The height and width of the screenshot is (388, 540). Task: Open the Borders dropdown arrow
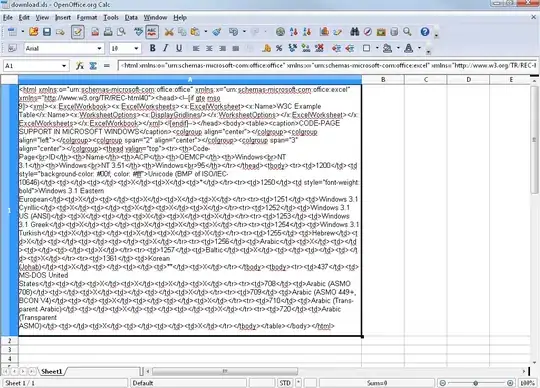pyautogui.click(x=377, y=48)
